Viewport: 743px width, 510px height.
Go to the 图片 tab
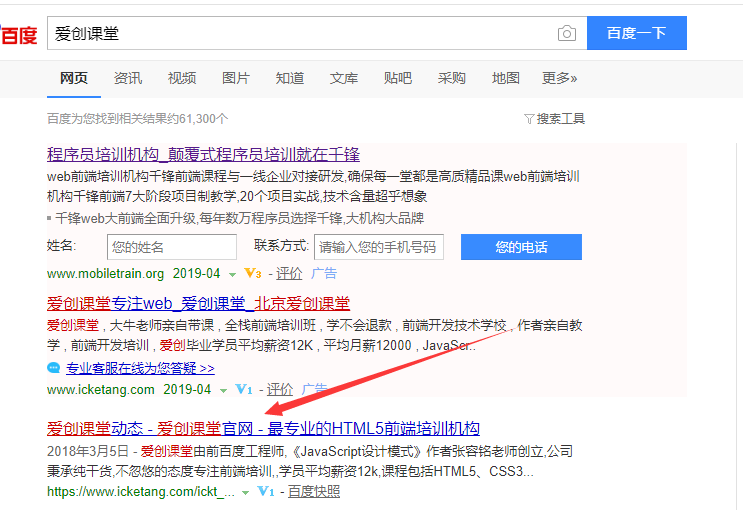(x=236, y=78)
